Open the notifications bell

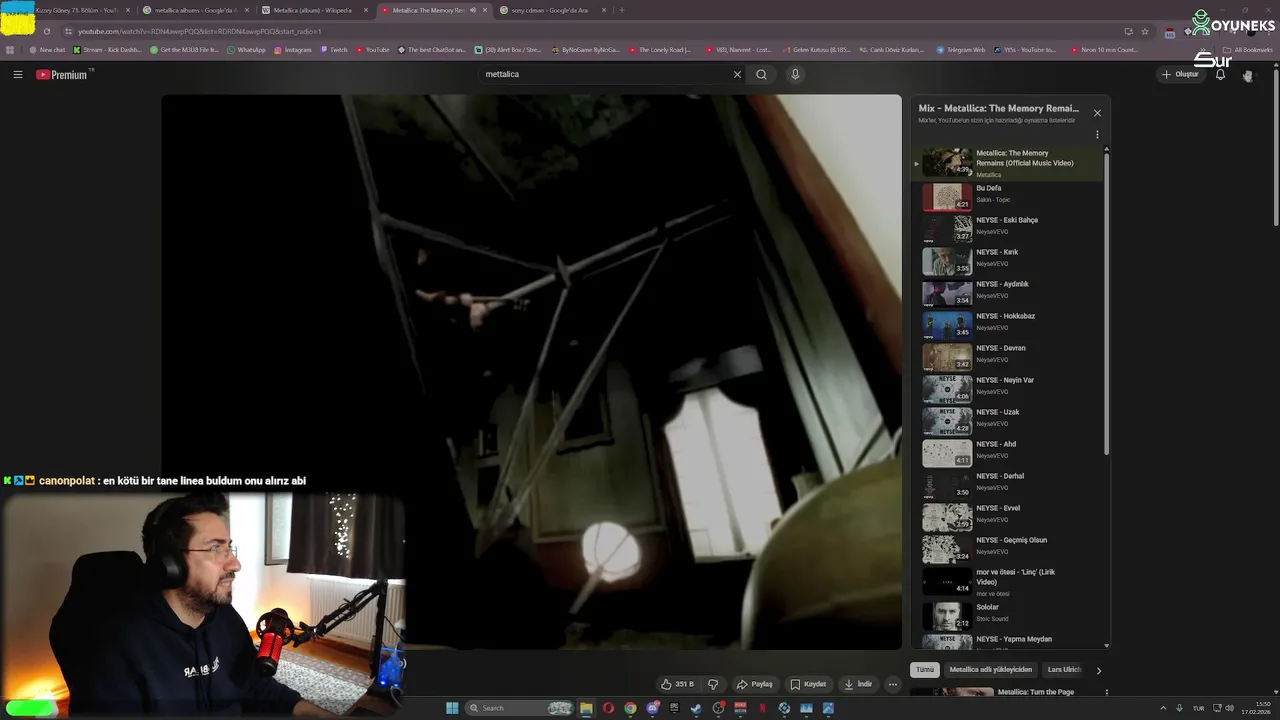(x=1220, y=74)
